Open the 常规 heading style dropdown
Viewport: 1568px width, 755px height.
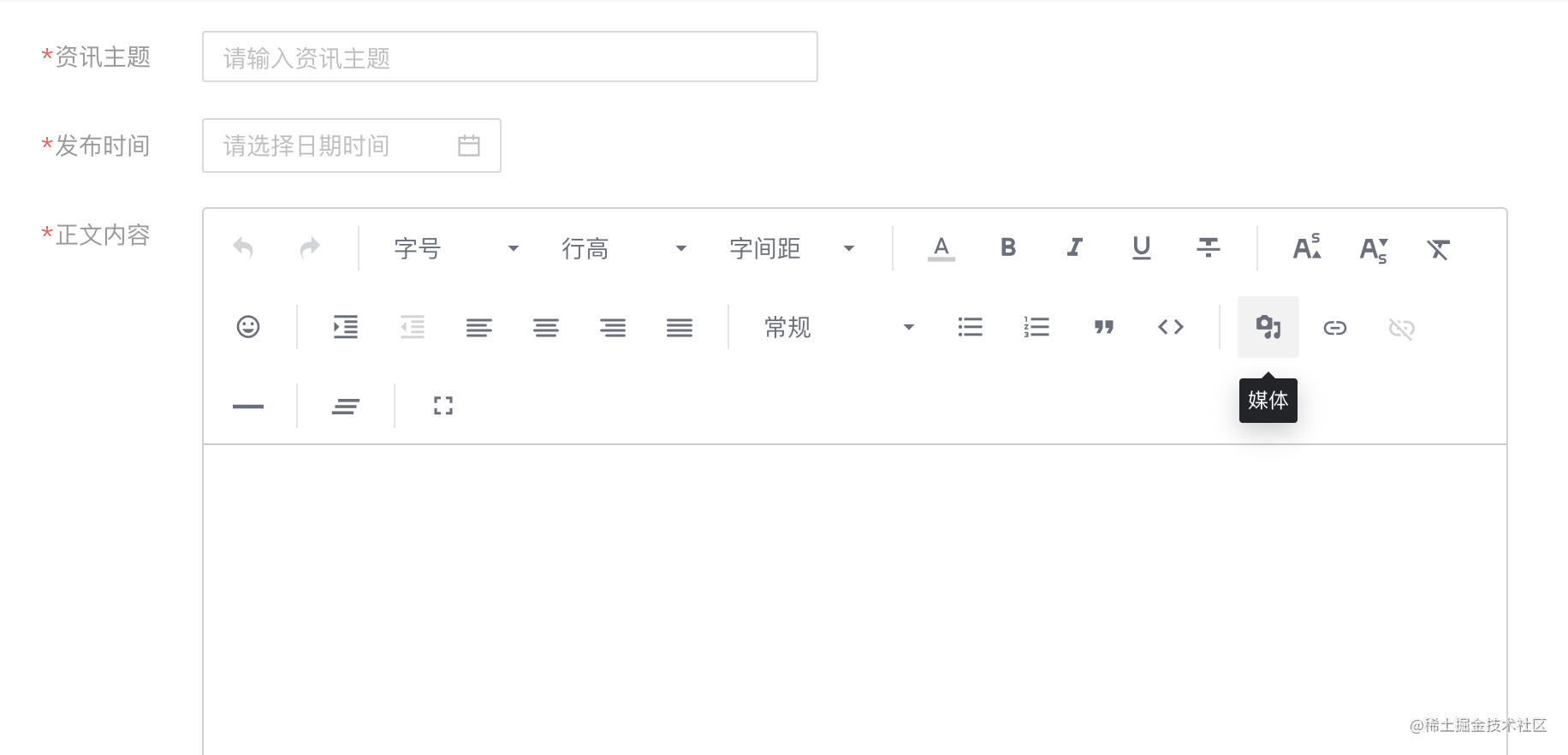pos(839,327)
